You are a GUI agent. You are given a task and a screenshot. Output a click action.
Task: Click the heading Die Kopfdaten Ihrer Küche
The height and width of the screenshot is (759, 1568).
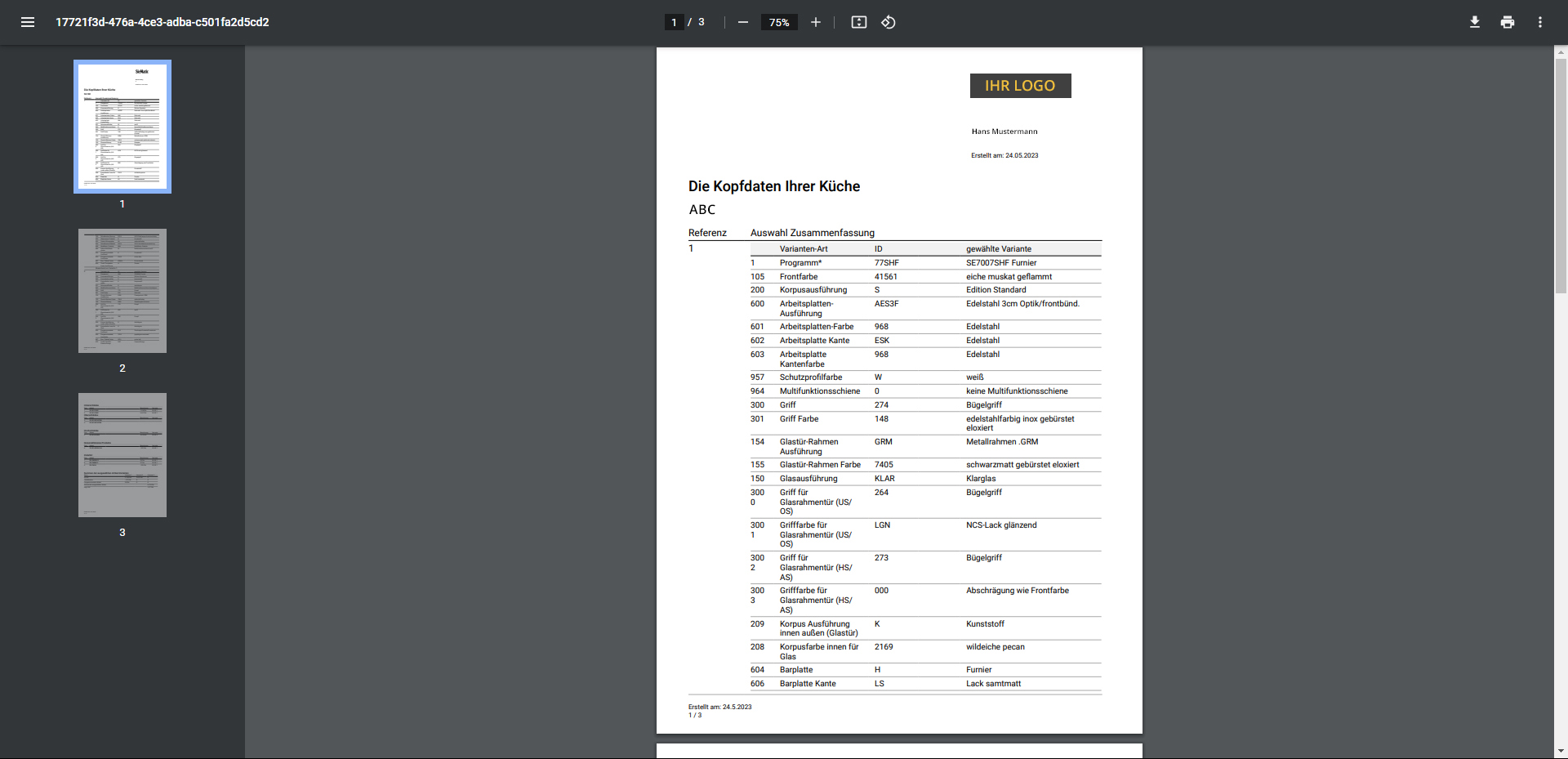click(773, 186)
